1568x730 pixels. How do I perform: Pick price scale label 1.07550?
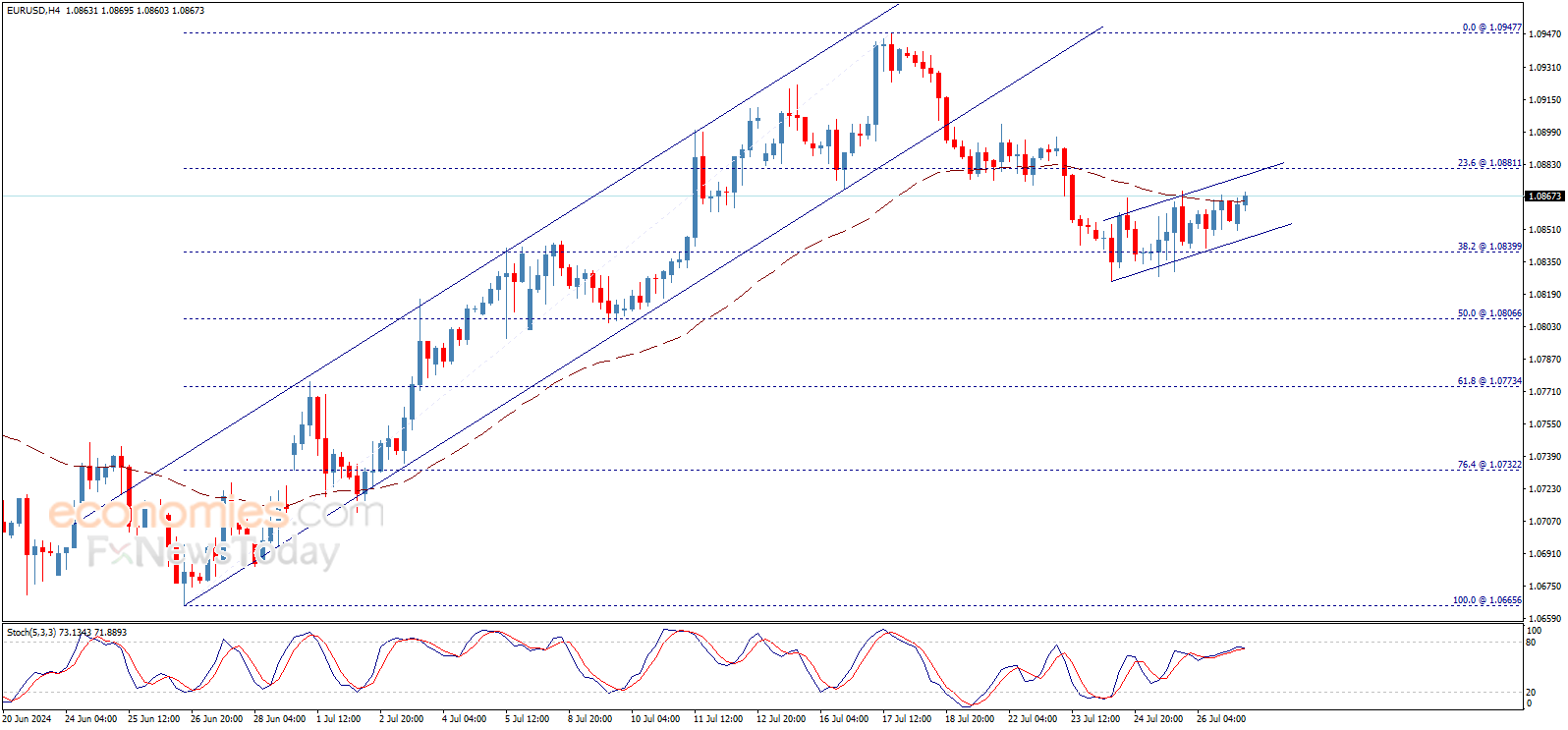[1545, 424]
